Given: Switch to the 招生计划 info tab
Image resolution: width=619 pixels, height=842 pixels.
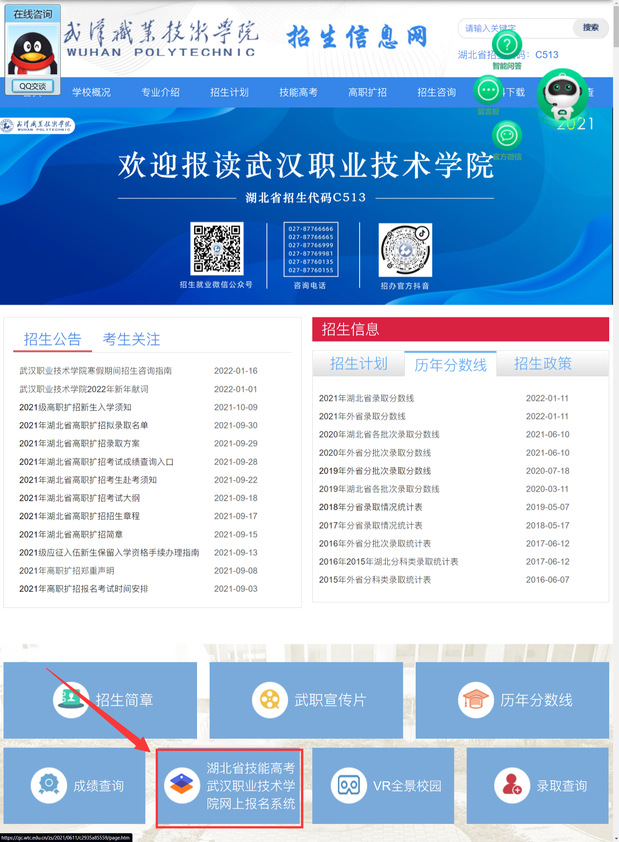Looking at the screenshot, I should pyautogui.click(x=359, y=364).
